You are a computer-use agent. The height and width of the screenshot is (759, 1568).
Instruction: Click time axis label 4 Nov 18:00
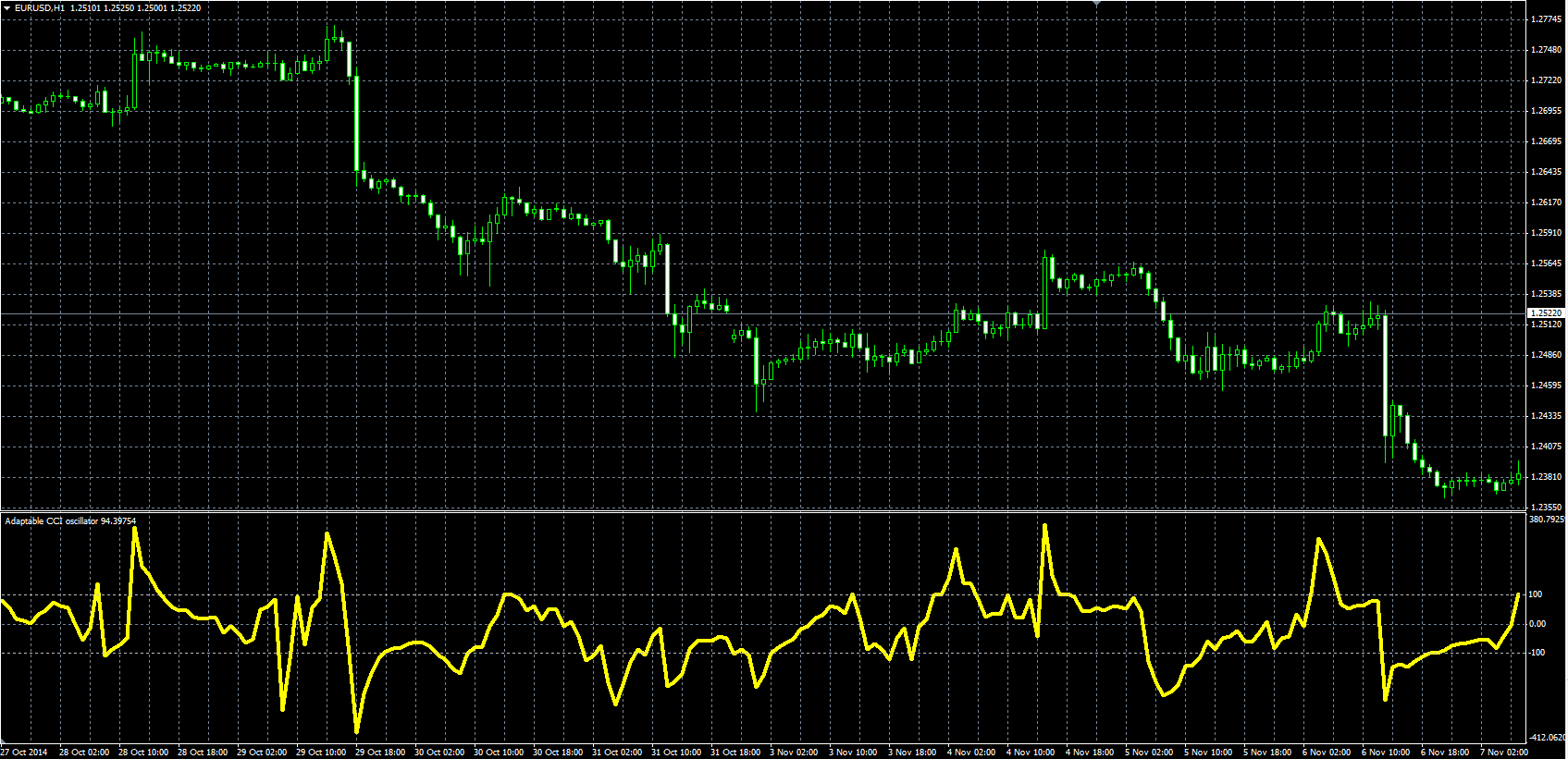1090,753
